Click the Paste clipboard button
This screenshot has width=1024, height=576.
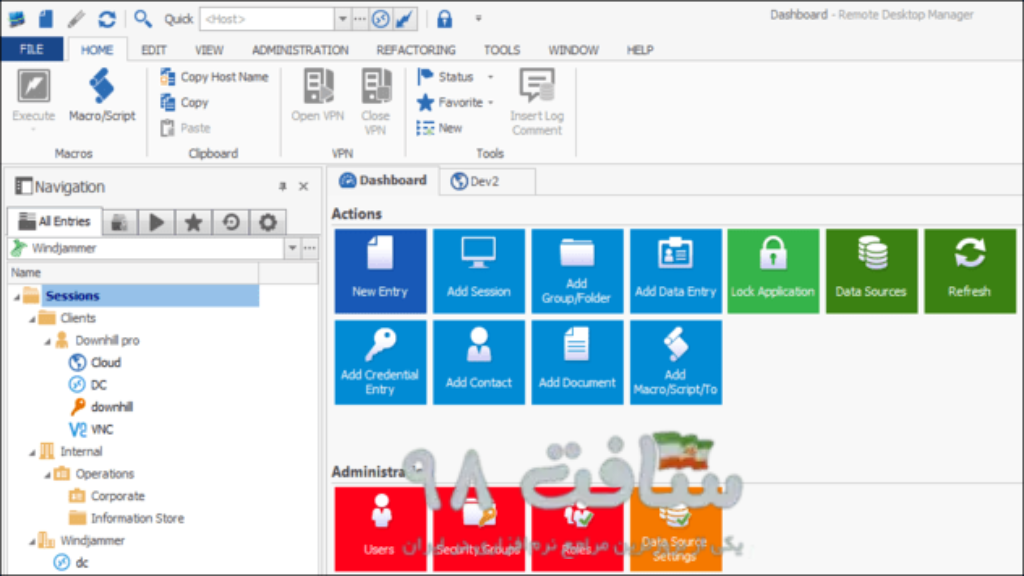pyautogui.click(x=186, y=128)
